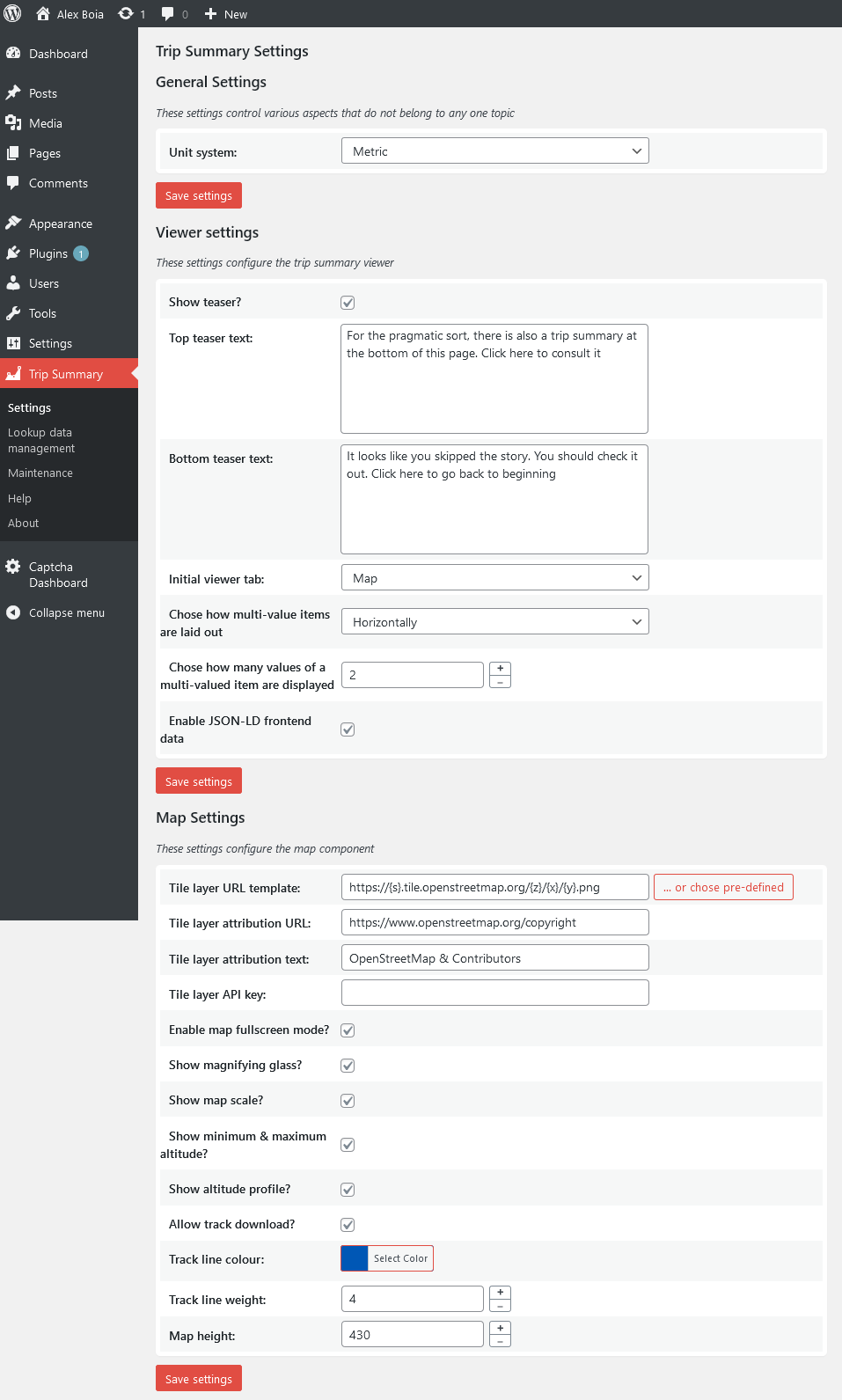Viewport: 842px width, 1400px height.
Task: Open the Alex Boia site link
Action: coord(70,14)
